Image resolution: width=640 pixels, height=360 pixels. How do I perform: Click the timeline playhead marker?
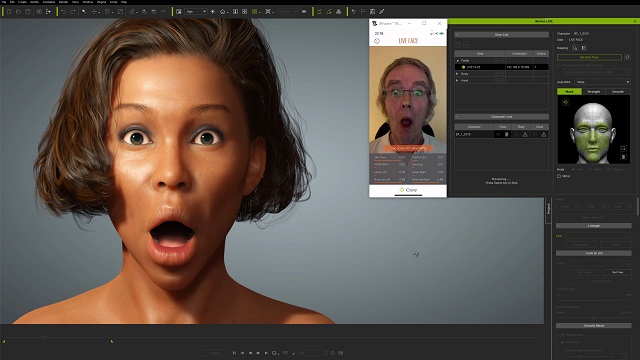(43, 337)
